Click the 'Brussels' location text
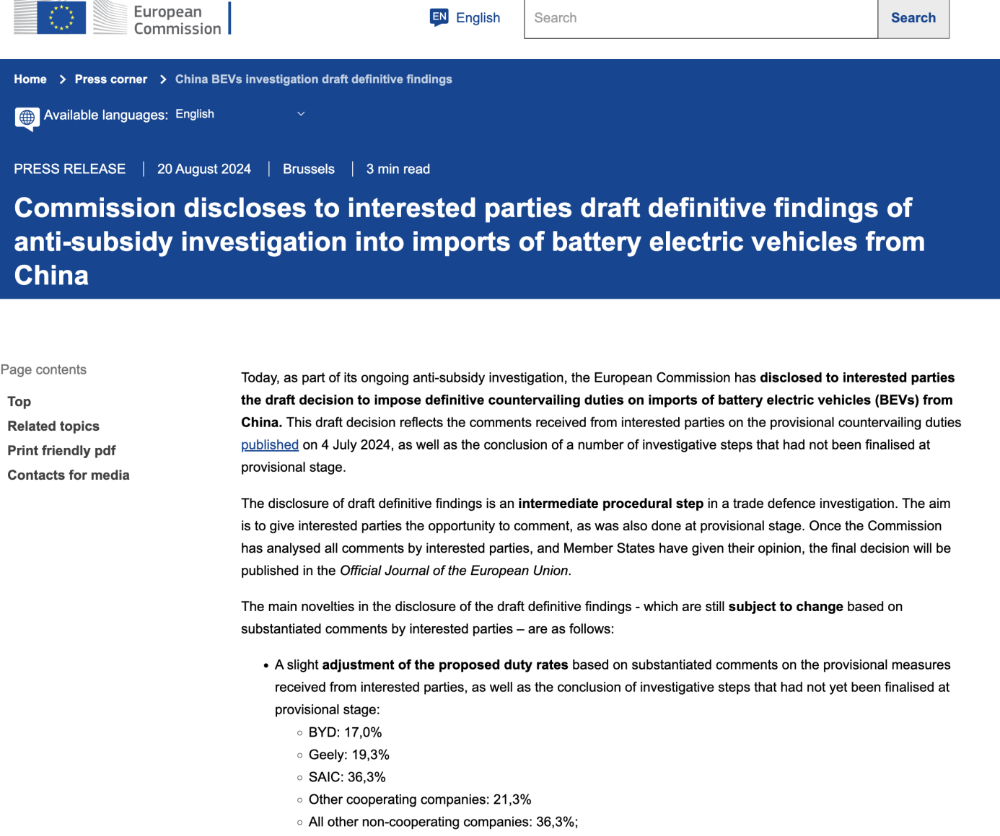The width and height of the screenshot is (1000, 836). (309, 169)
